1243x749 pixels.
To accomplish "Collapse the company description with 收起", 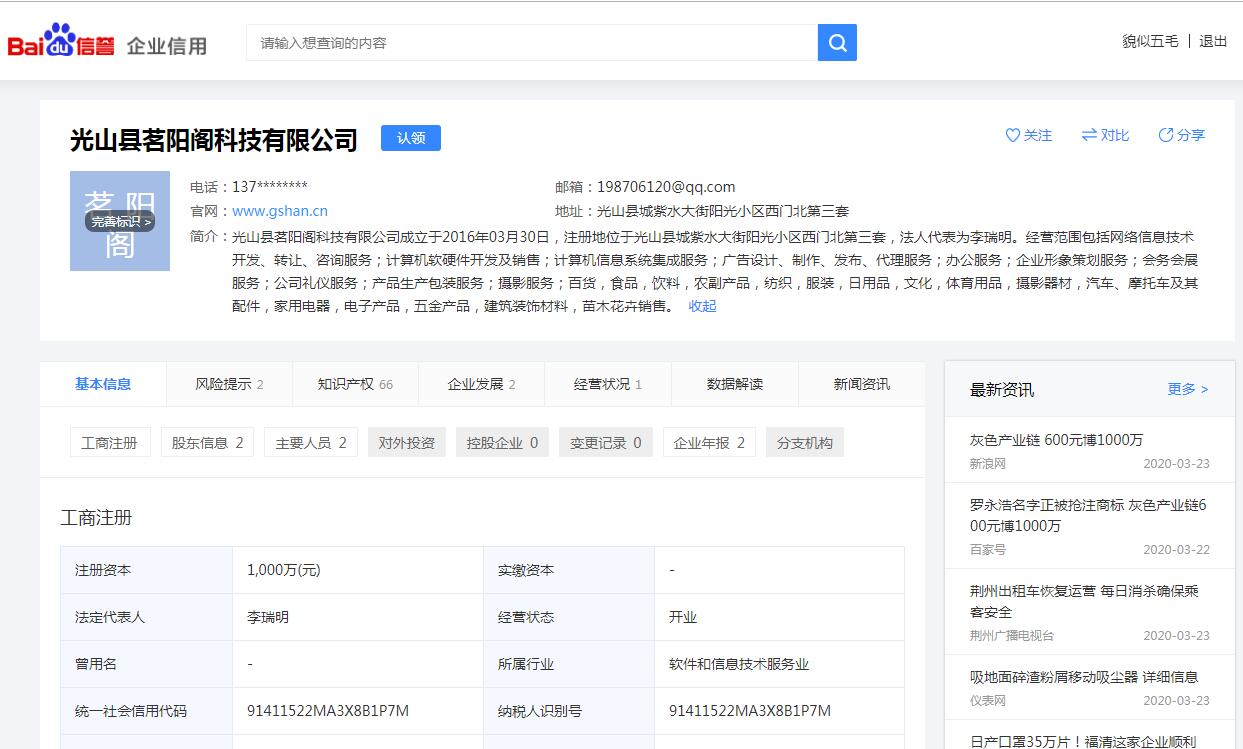I will tap(702, 306).
